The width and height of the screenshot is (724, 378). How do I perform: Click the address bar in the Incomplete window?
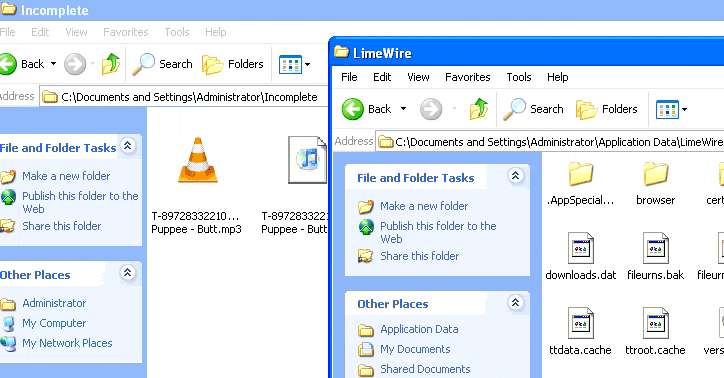coord(185,97)
